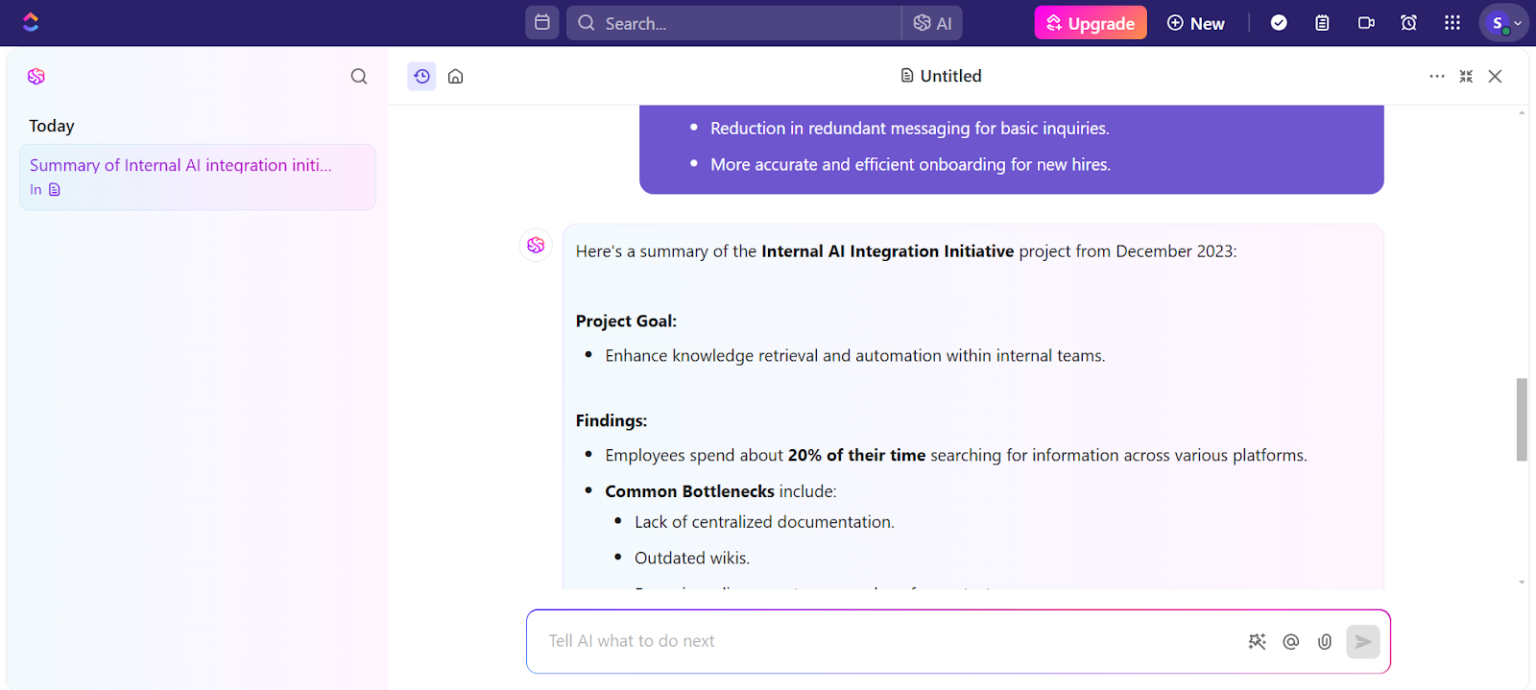Attach a file with the paperclip icon

[1325, 642]
